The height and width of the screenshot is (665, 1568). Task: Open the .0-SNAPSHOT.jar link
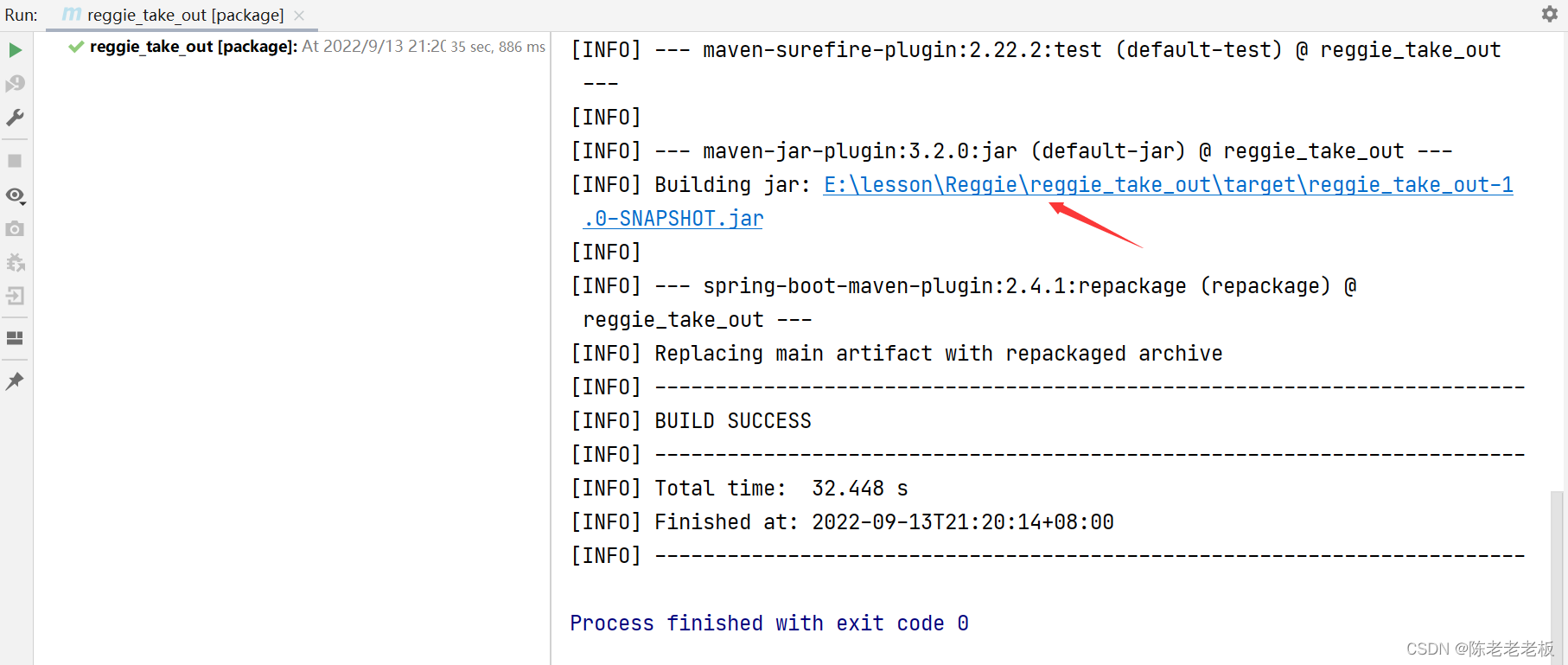[673, 219]
